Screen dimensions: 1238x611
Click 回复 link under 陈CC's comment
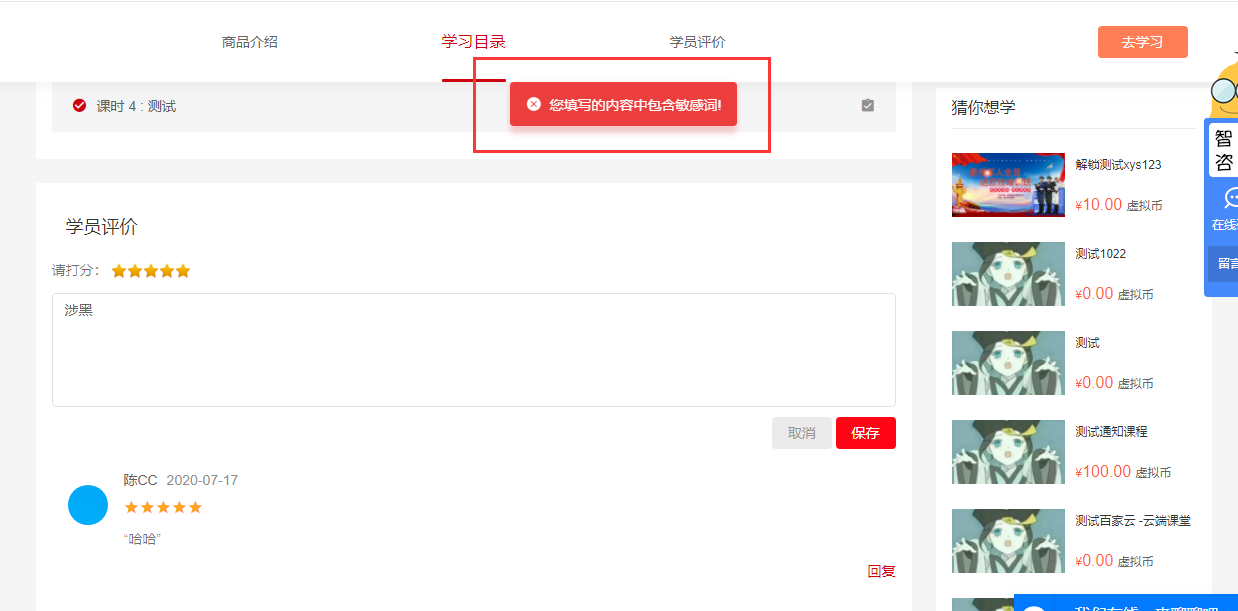[x=882, y=571]
